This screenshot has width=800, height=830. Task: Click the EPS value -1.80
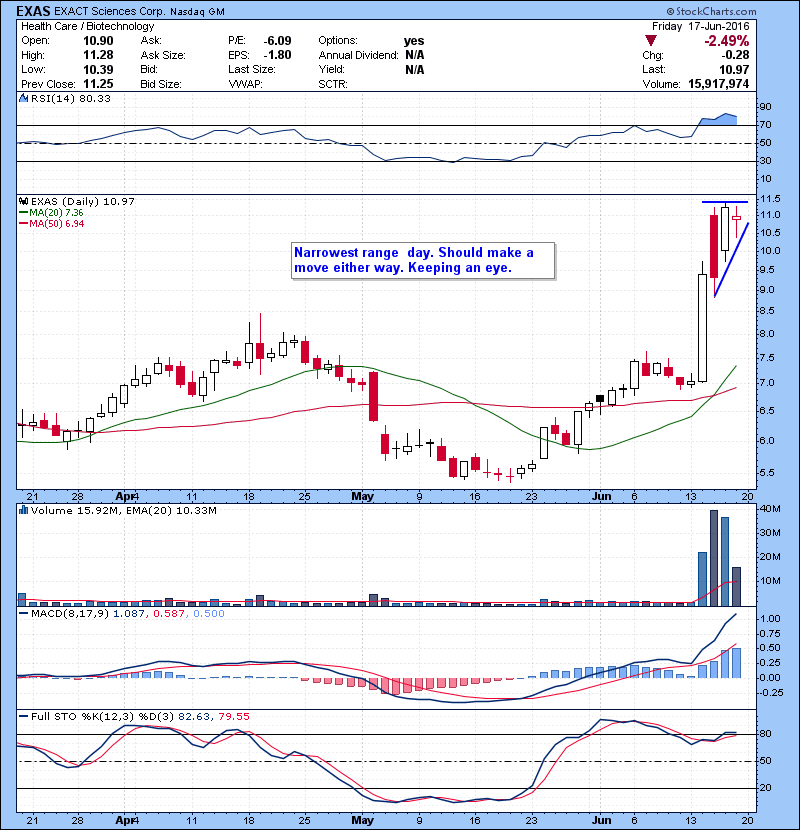click(x=277, y=55)
